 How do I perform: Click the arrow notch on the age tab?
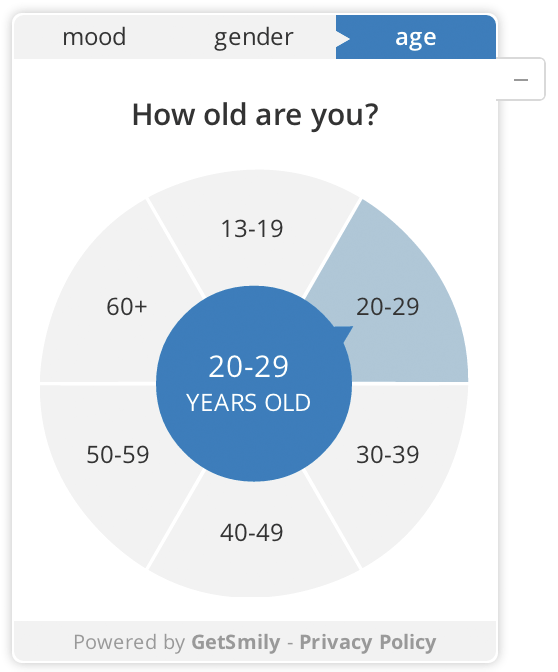click(x=343, y=39)
